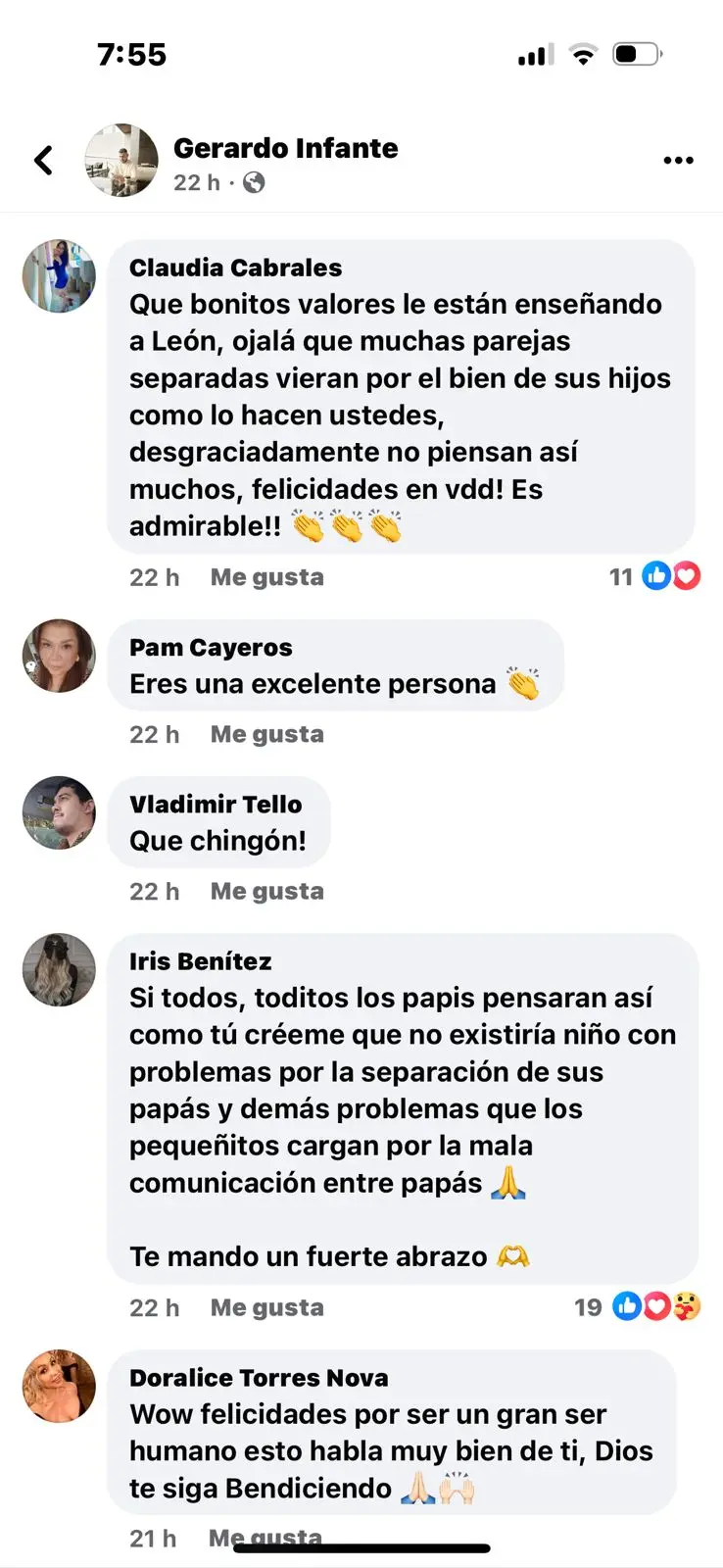The width and height of the screenshot is (723, 1568).
Task: Like Claudia Cabrales' comment with Me gusta
Action: pos(266,577)
